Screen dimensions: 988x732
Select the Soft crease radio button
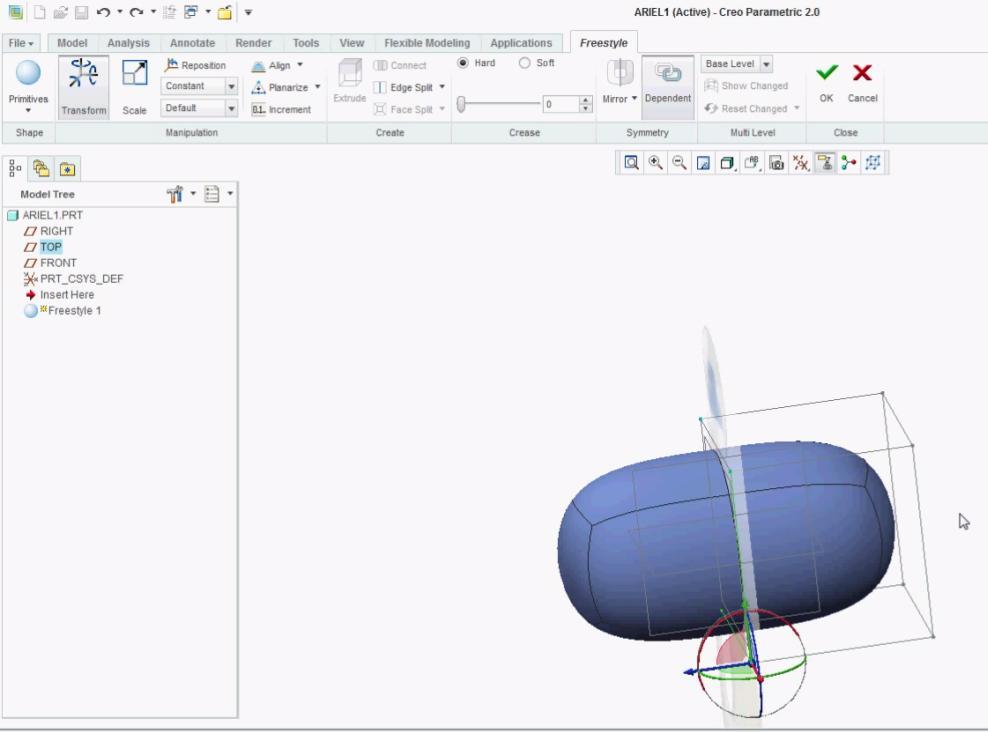[x=524, y=63]
